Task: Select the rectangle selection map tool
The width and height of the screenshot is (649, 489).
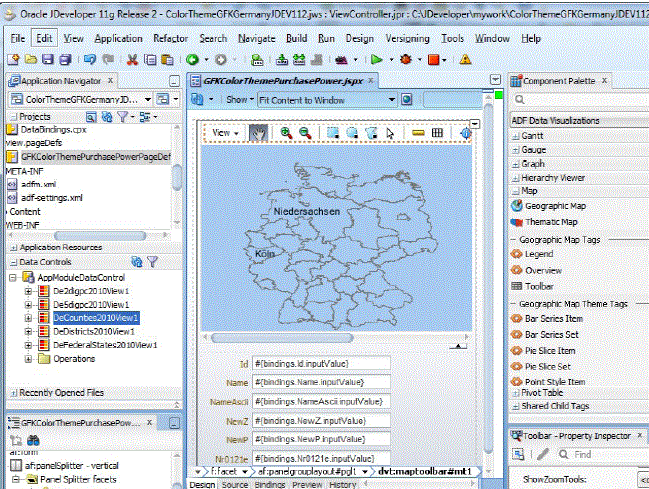Action: point(333,133)
